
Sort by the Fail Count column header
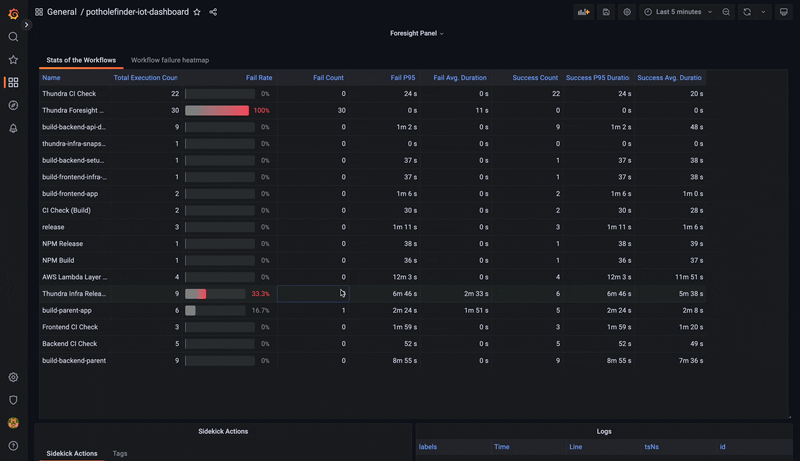pos(328,78)
